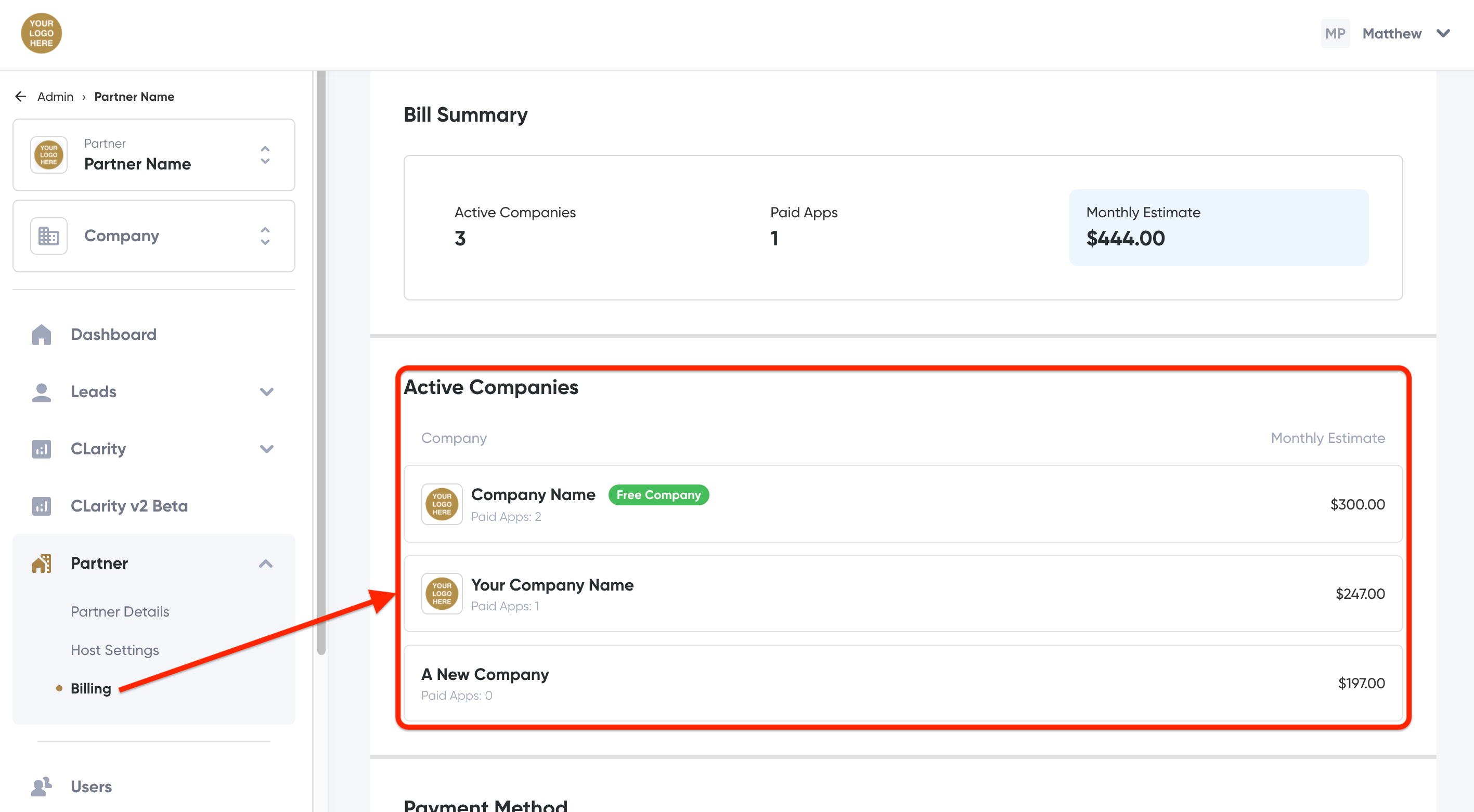This screenshot has height=812, width=1474.
Task: Click the Dashboard home icon
Action: 41,335
